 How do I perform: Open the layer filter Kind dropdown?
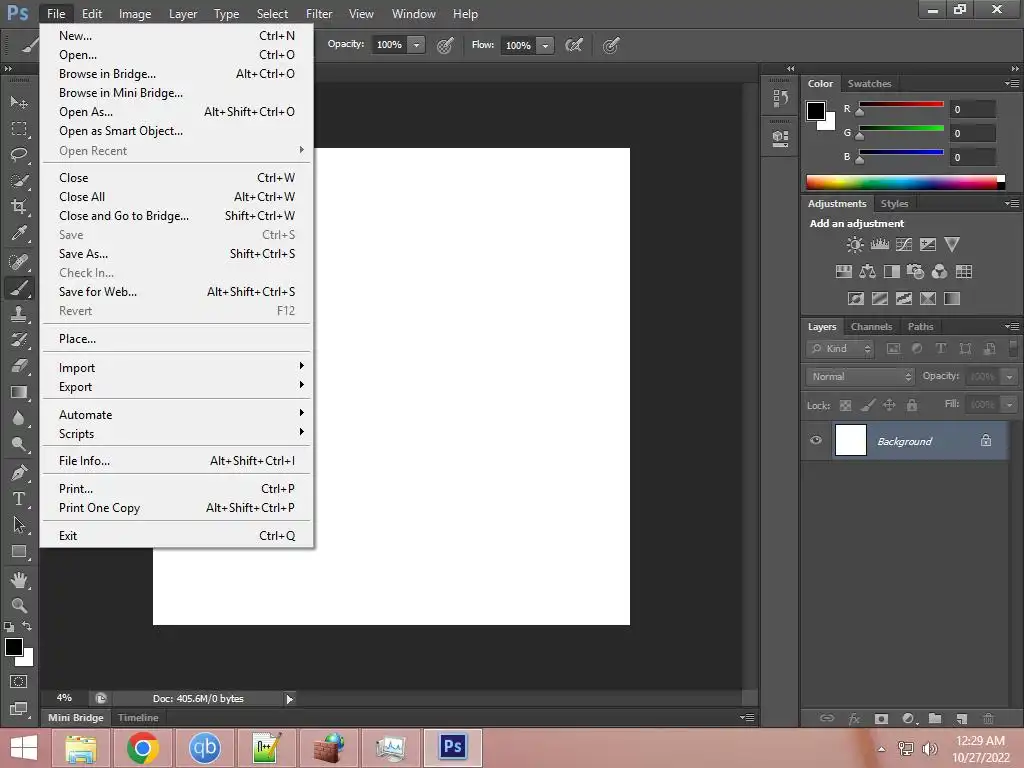click(839, 349)
